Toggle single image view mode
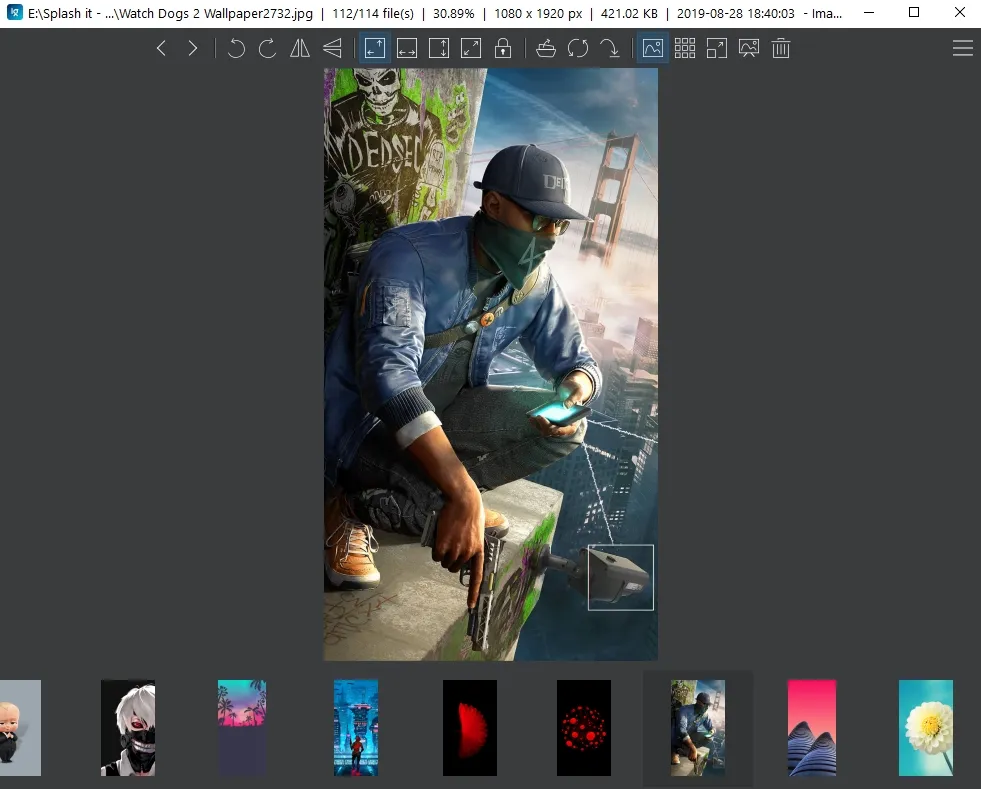The height and width of the screenshot is (789, 981). click(x=653, y=48)
